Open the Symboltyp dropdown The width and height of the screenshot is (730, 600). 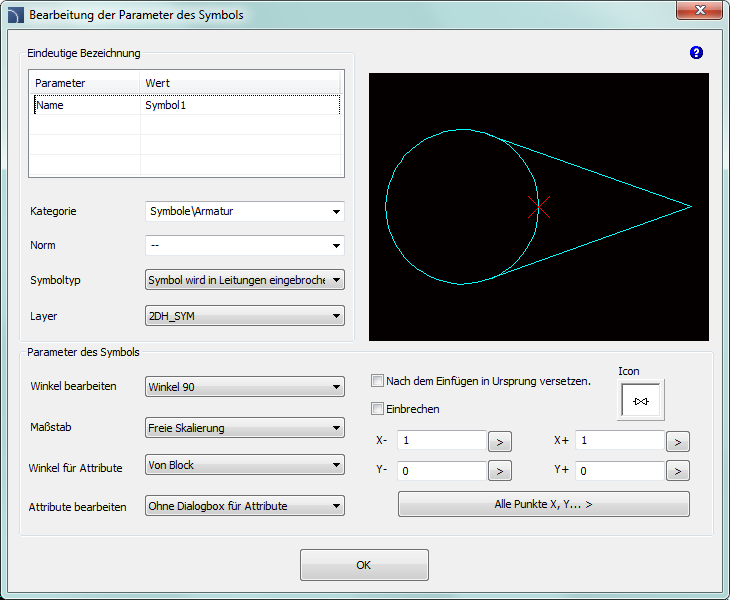(335, 281)
